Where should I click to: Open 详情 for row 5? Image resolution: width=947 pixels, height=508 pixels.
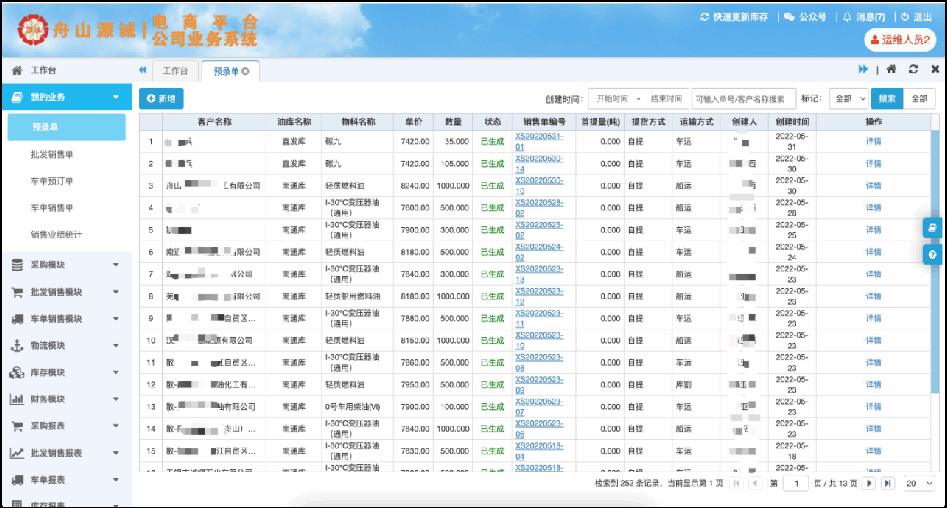pos(873,230)
